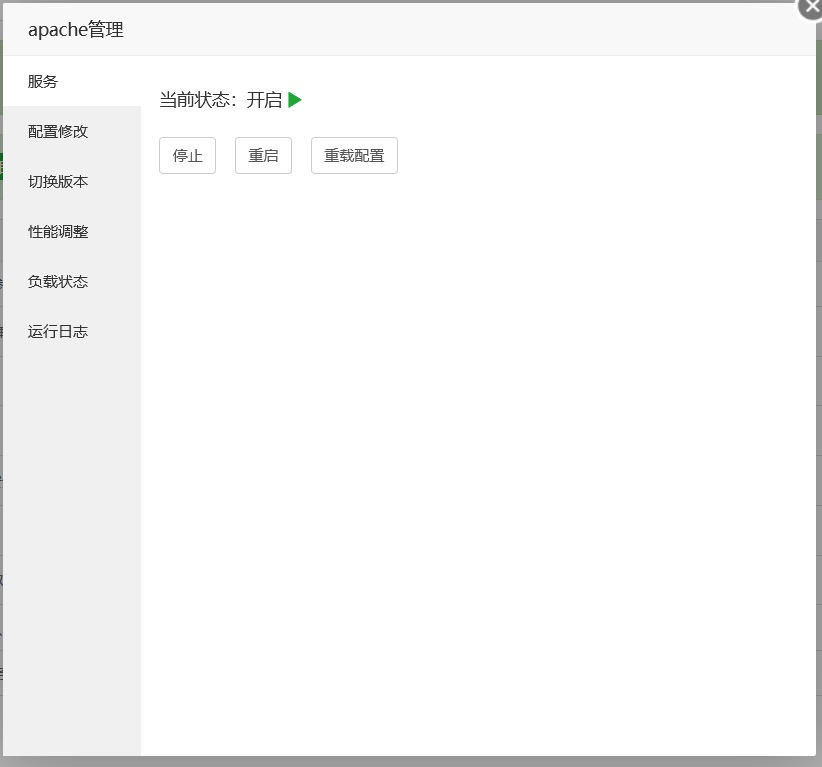This screenshot has width=822, height=767.
Task: Click the 开启 status text
Action: coord(264,100)
